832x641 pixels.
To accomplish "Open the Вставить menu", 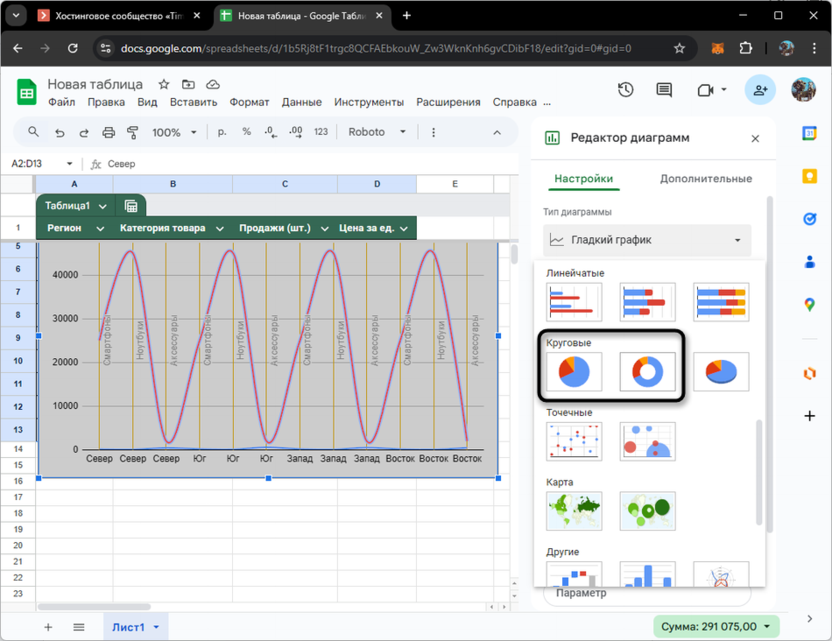I will click(x=193, y=102).
